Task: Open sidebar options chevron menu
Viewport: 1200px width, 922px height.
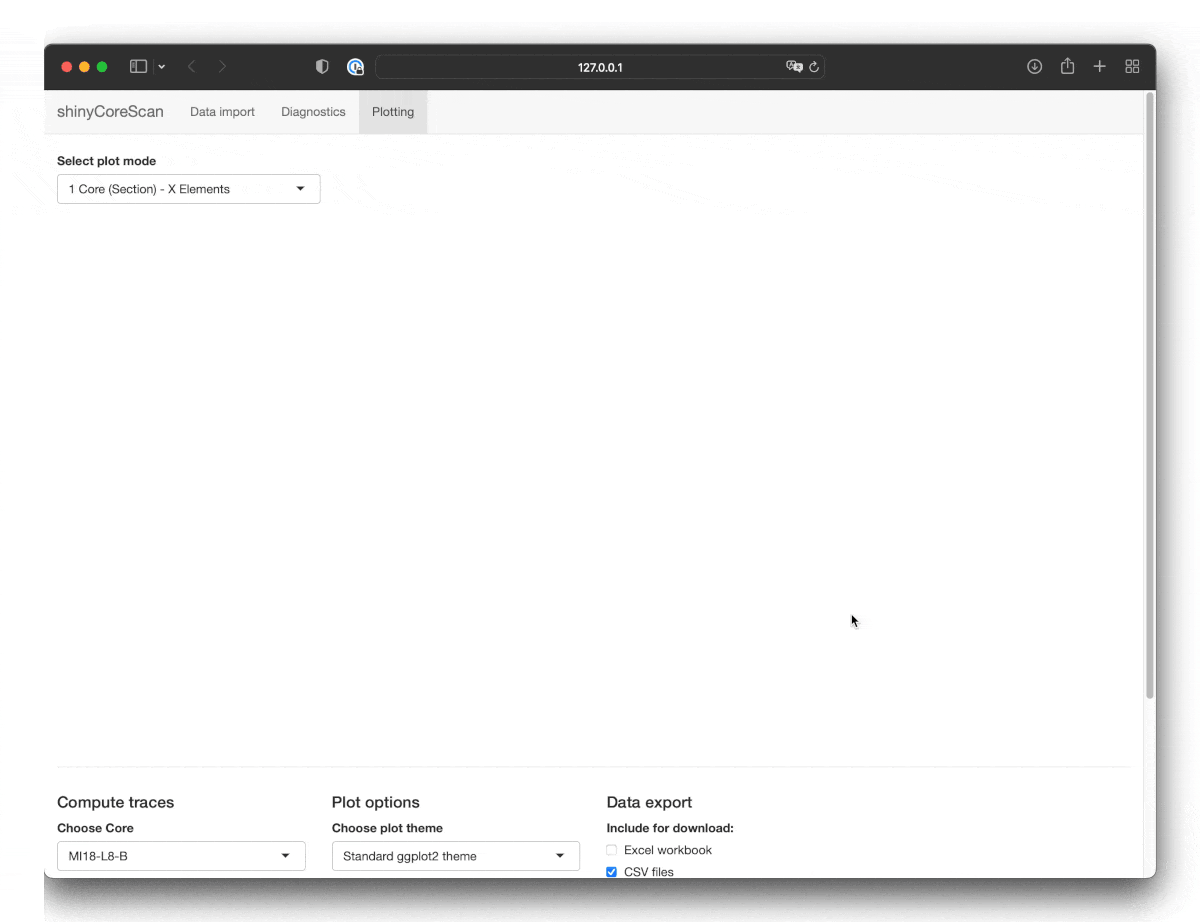Action: point(162,67)
